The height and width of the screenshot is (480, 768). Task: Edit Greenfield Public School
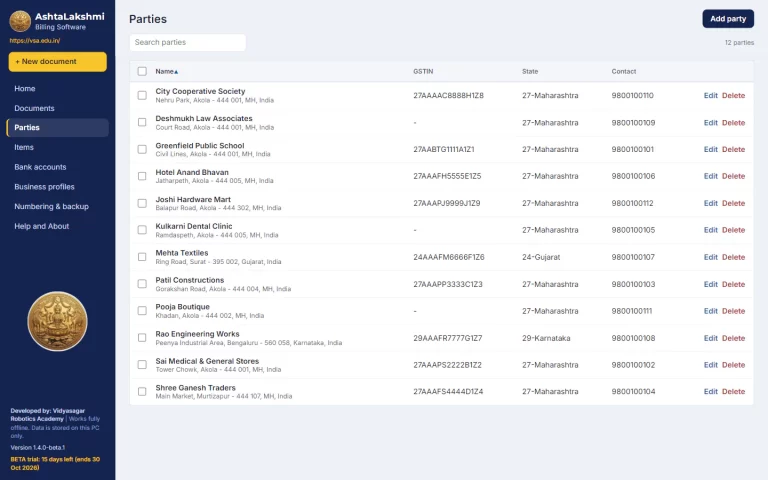point(710,149)
